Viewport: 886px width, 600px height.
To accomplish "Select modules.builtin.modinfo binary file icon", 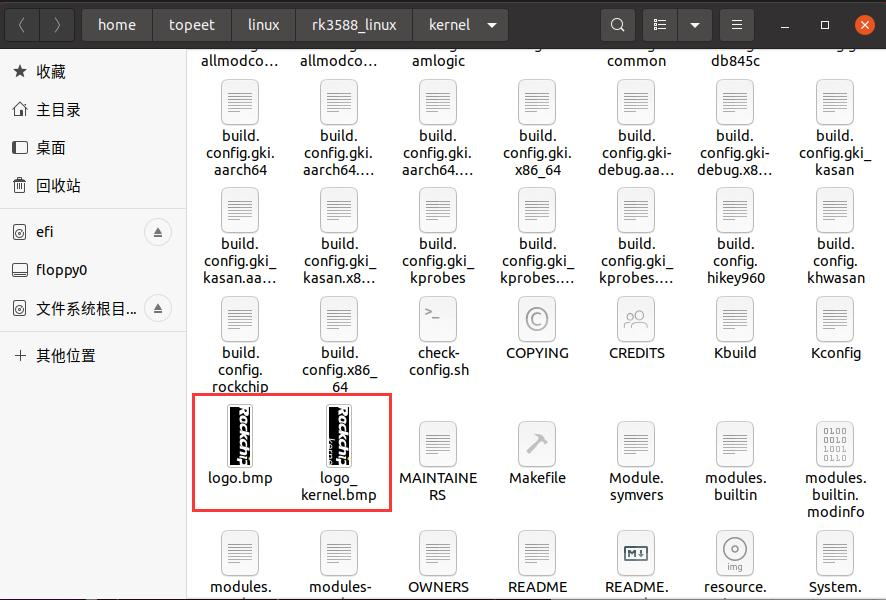I will click(x=835, y=444).
